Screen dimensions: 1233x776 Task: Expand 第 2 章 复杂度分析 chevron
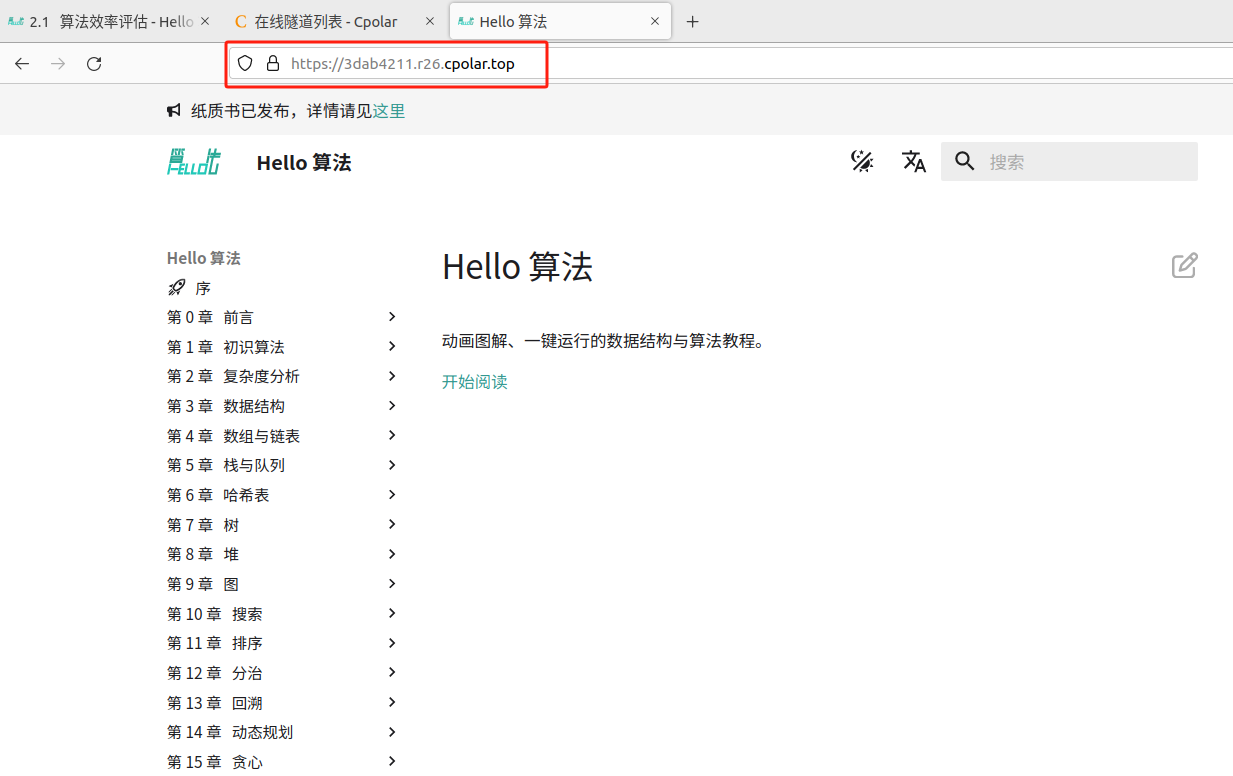click(392, 376)
